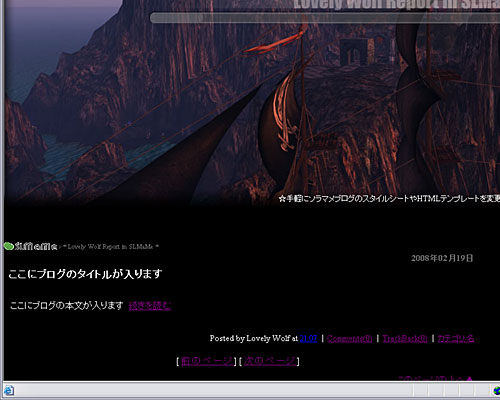Click the このページの上へ back-to-top link
The image size is (500, 400).
tap(435, 379)
